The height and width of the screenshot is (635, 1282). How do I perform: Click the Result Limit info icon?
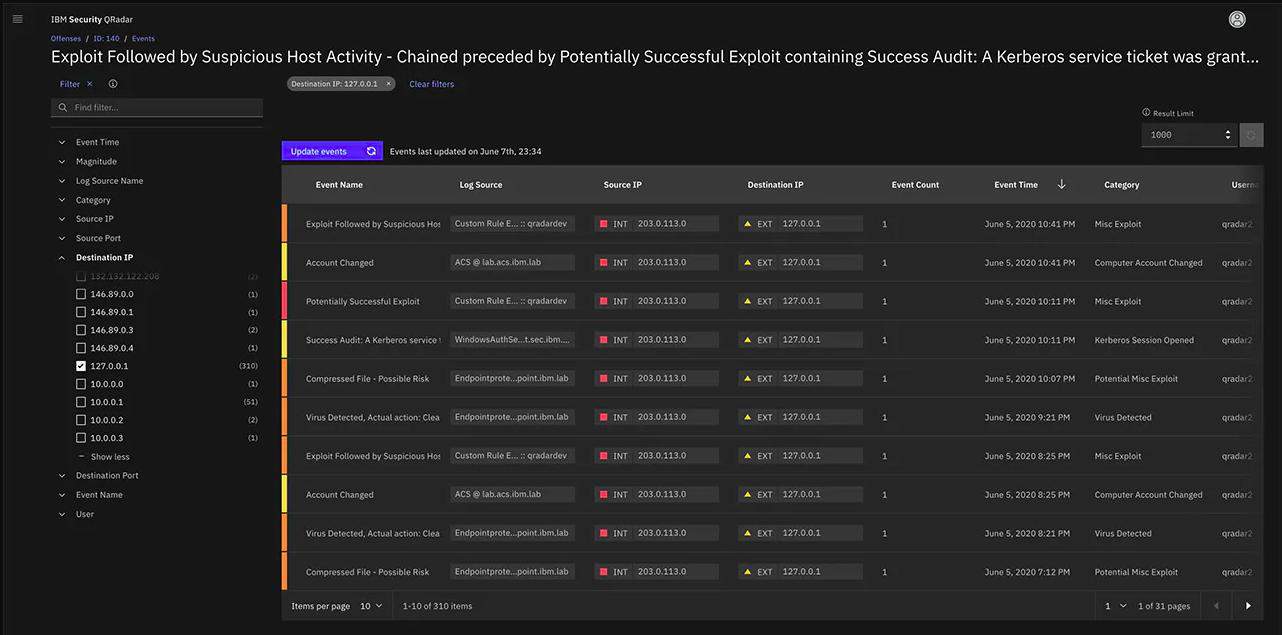point(1146,113)
